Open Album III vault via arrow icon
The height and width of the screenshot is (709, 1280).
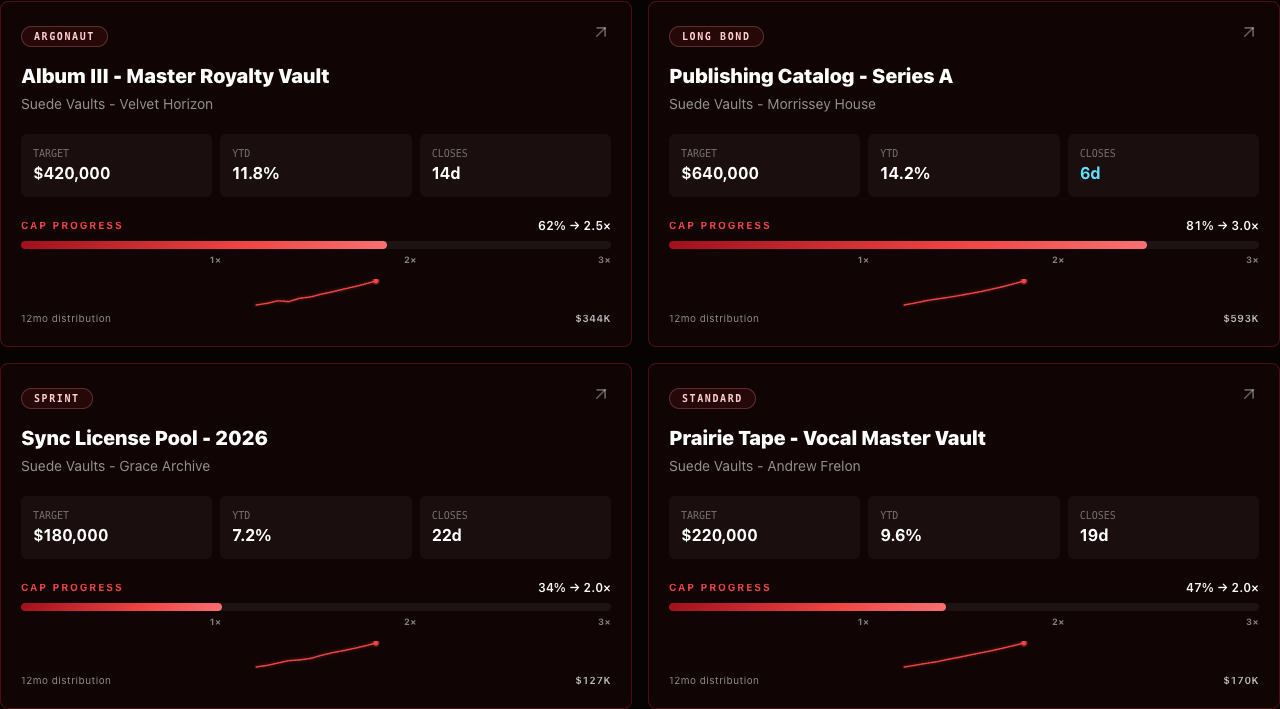tap(600, 32)
